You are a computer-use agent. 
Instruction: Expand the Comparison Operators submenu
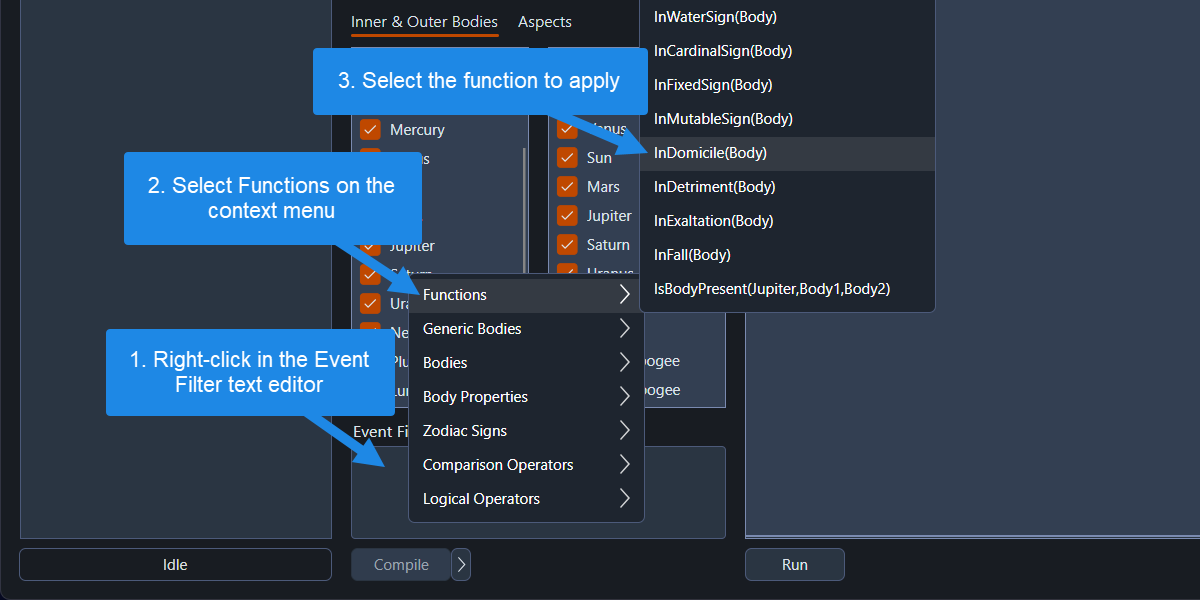[497, 464]
